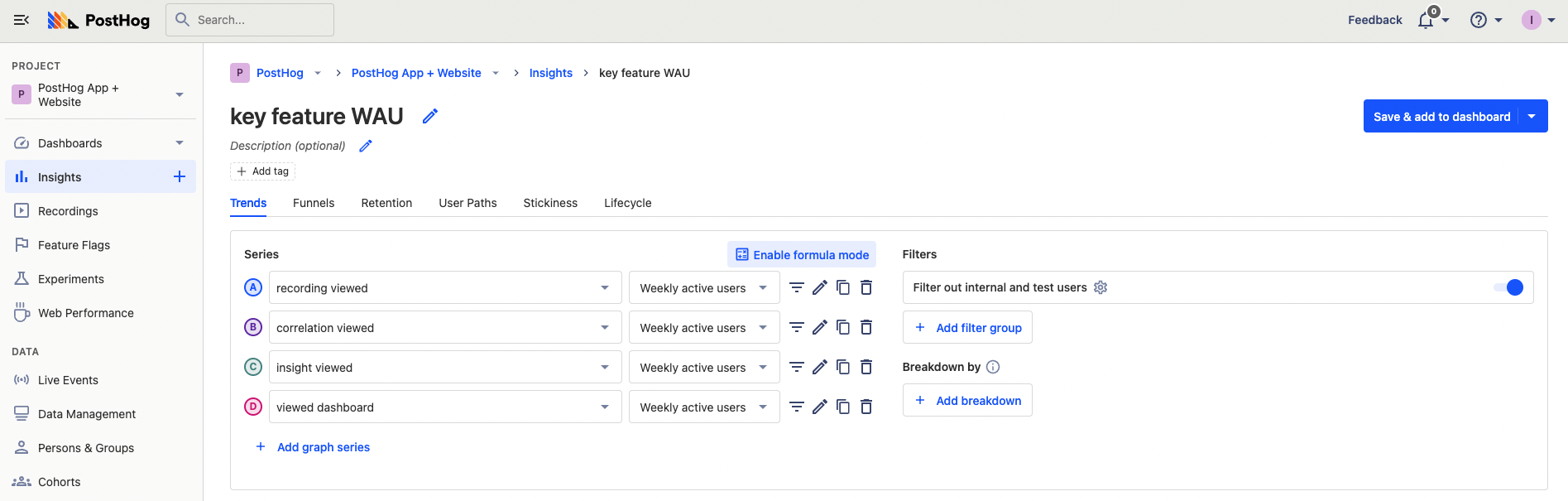Screen dimensions: 1568x501
Task: Click the Breakdown by info icon
Action: (993, 367)
